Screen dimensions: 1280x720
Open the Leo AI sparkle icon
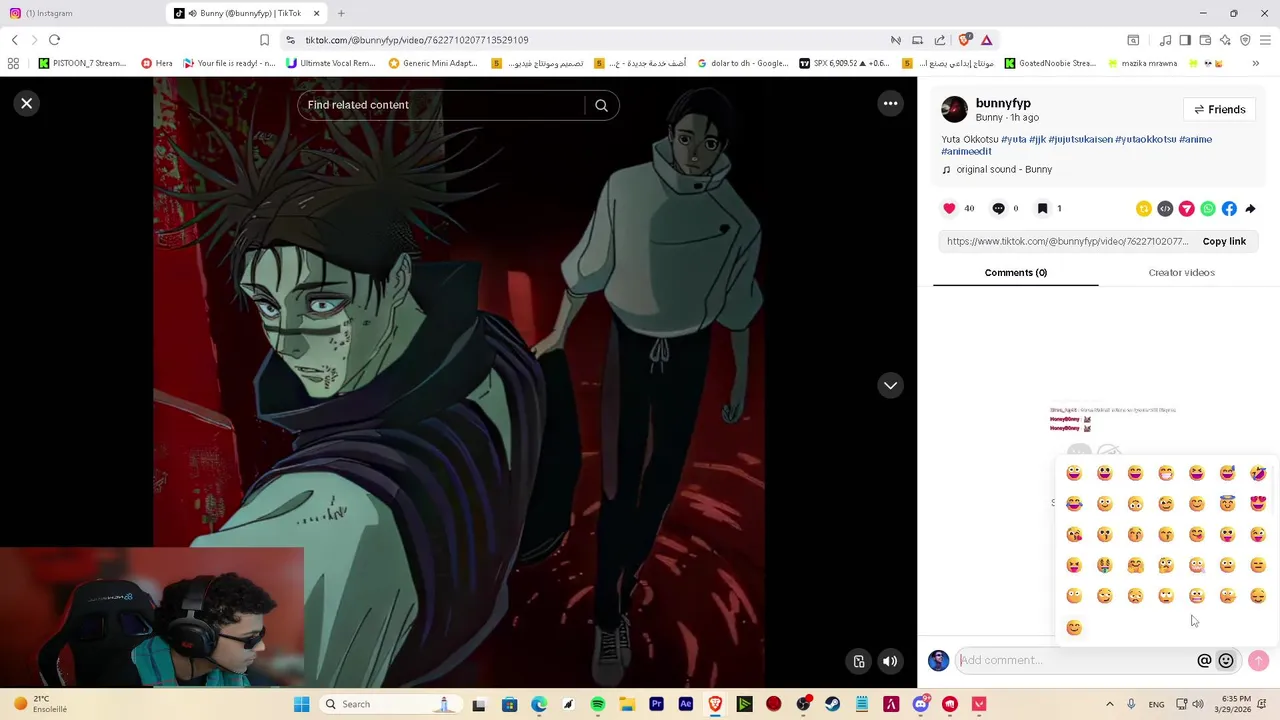[1225, 40]
